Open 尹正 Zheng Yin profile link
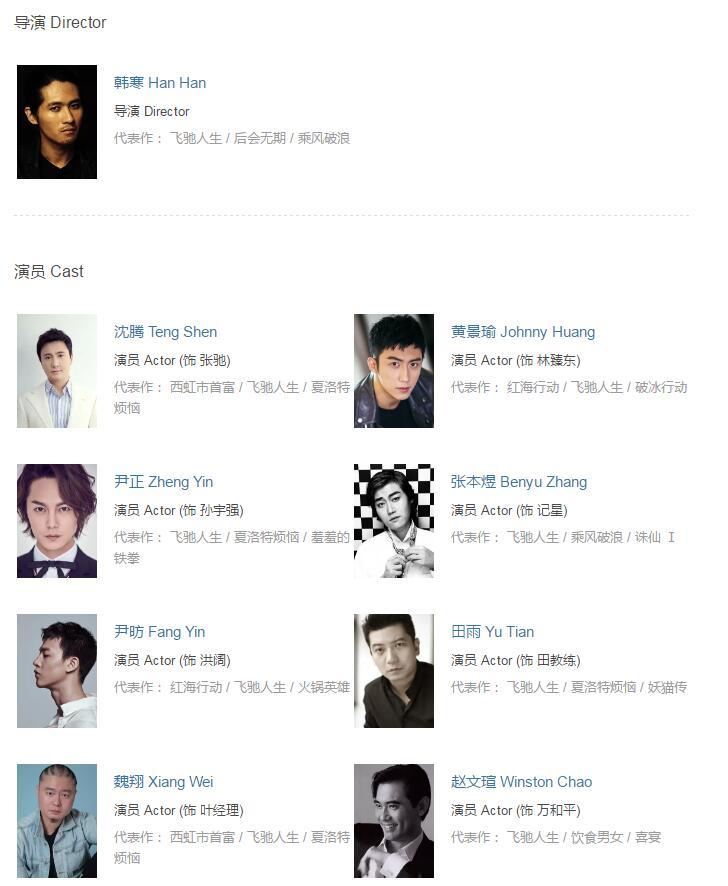 pos(163,482)
